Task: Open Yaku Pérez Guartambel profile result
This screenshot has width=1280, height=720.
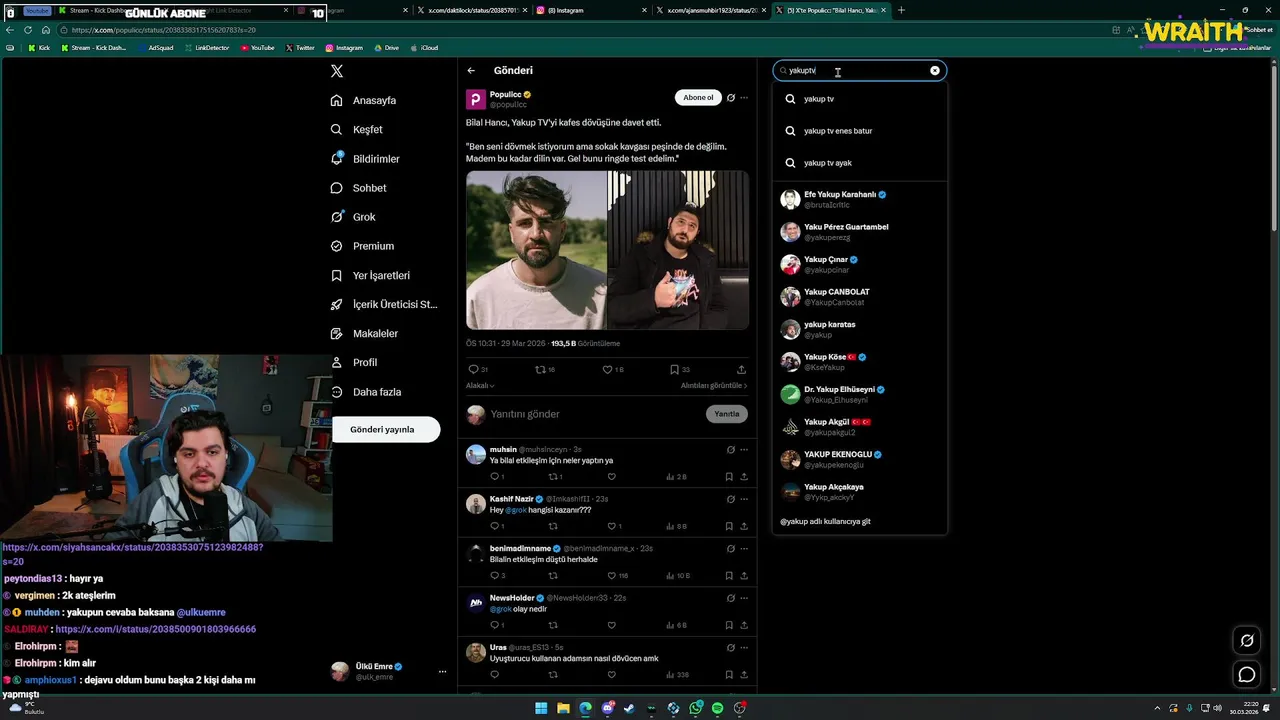Action: (859, 232)
